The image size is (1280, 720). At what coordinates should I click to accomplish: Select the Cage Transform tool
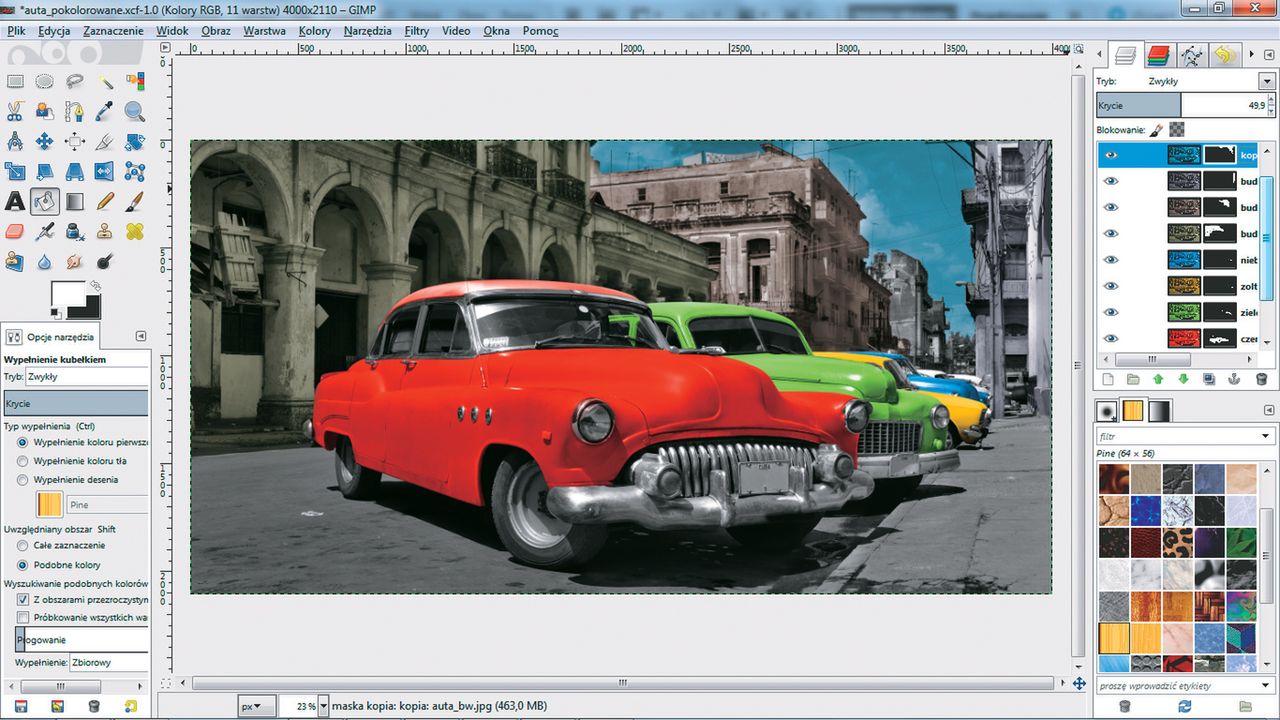coord(135,172)
